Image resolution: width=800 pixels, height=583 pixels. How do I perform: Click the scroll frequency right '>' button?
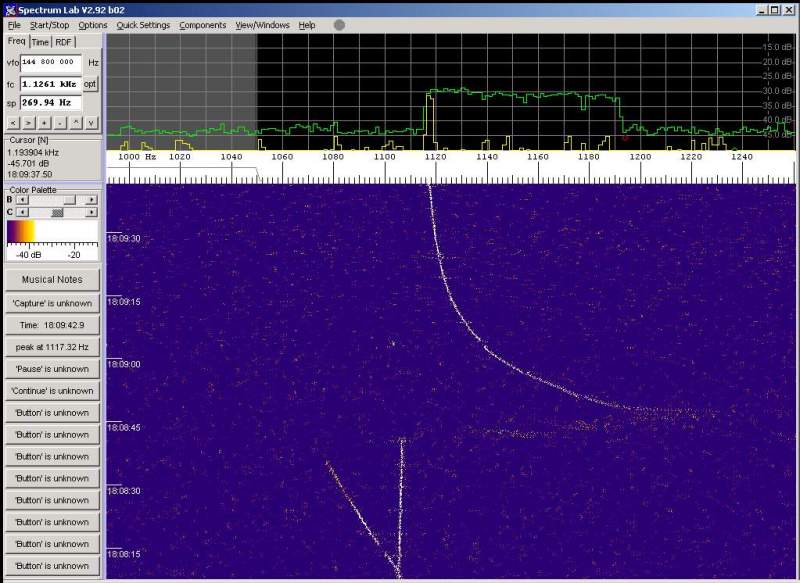point(29,122)
